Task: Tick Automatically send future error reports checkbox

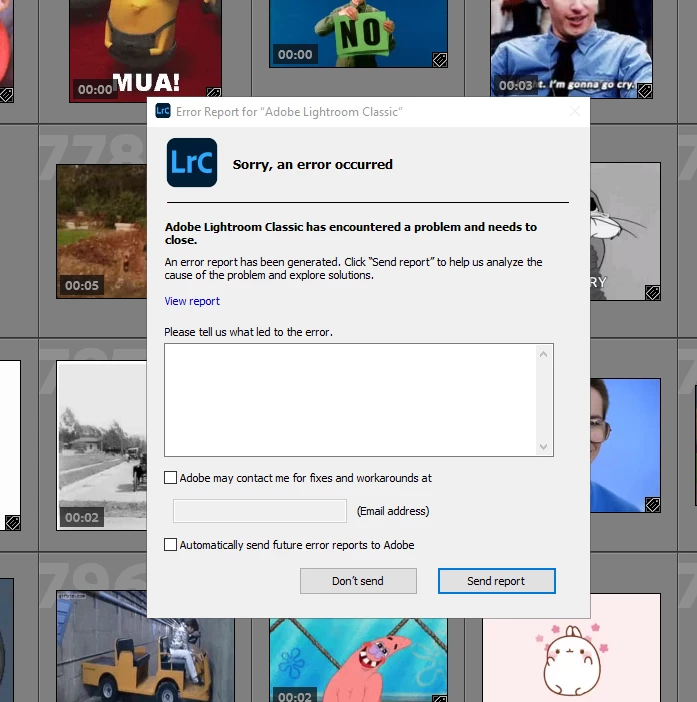Action: 171,544
